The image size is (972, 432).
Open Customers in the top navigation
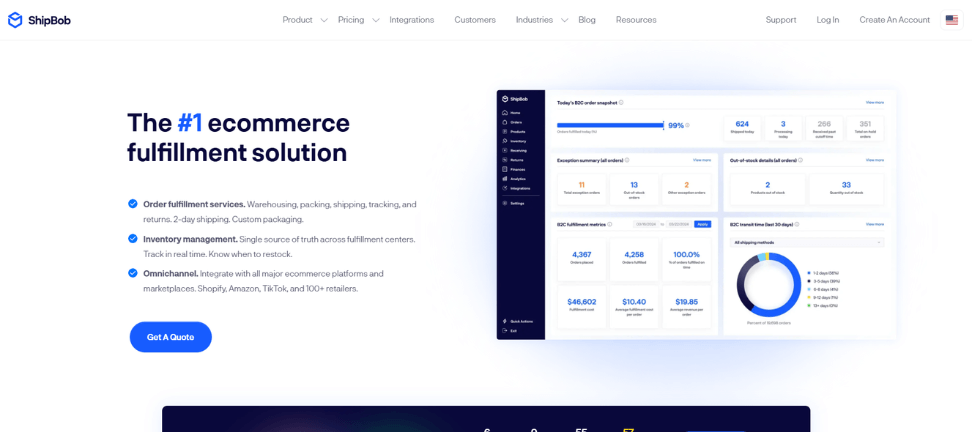[475, 20]
